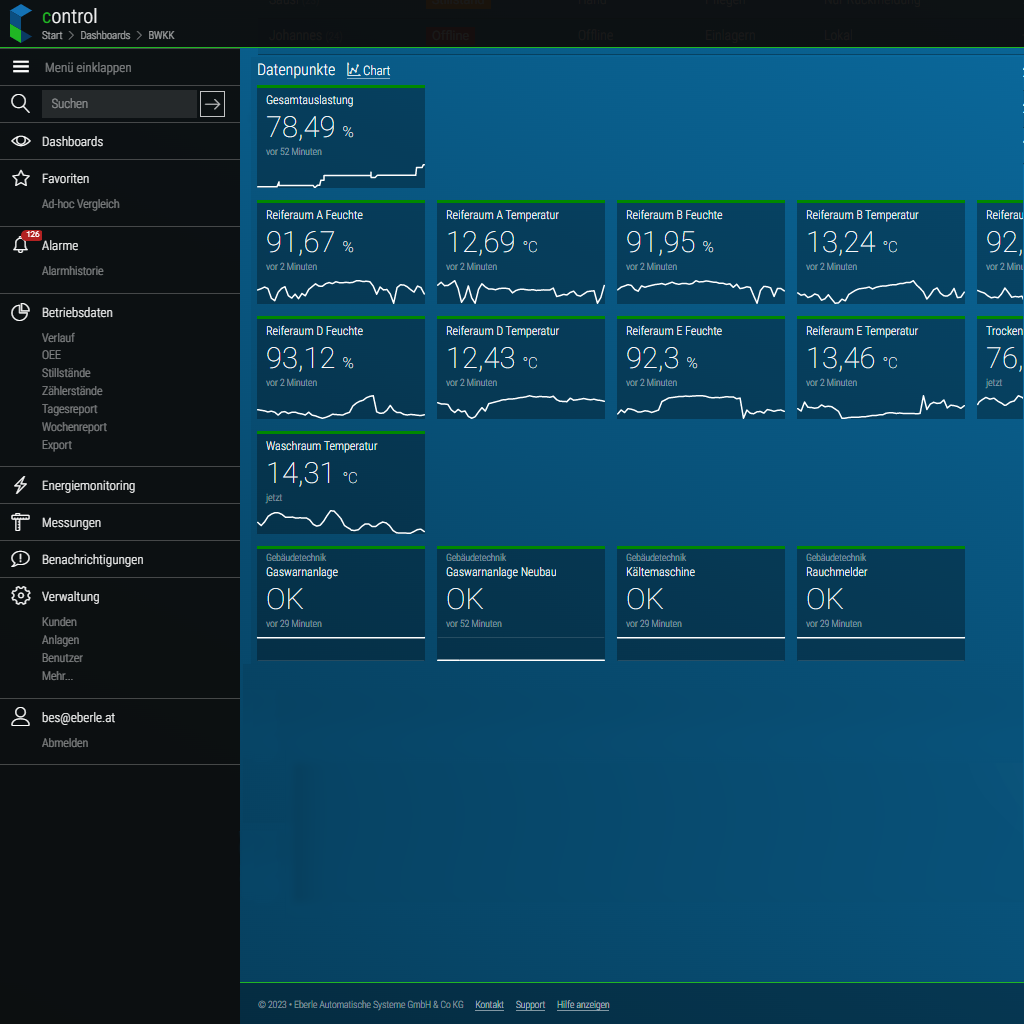The height and width of the screenshot is (1024, 1024).
Task: Click the Verwaltung gear icon
Action: click(21, 596)
